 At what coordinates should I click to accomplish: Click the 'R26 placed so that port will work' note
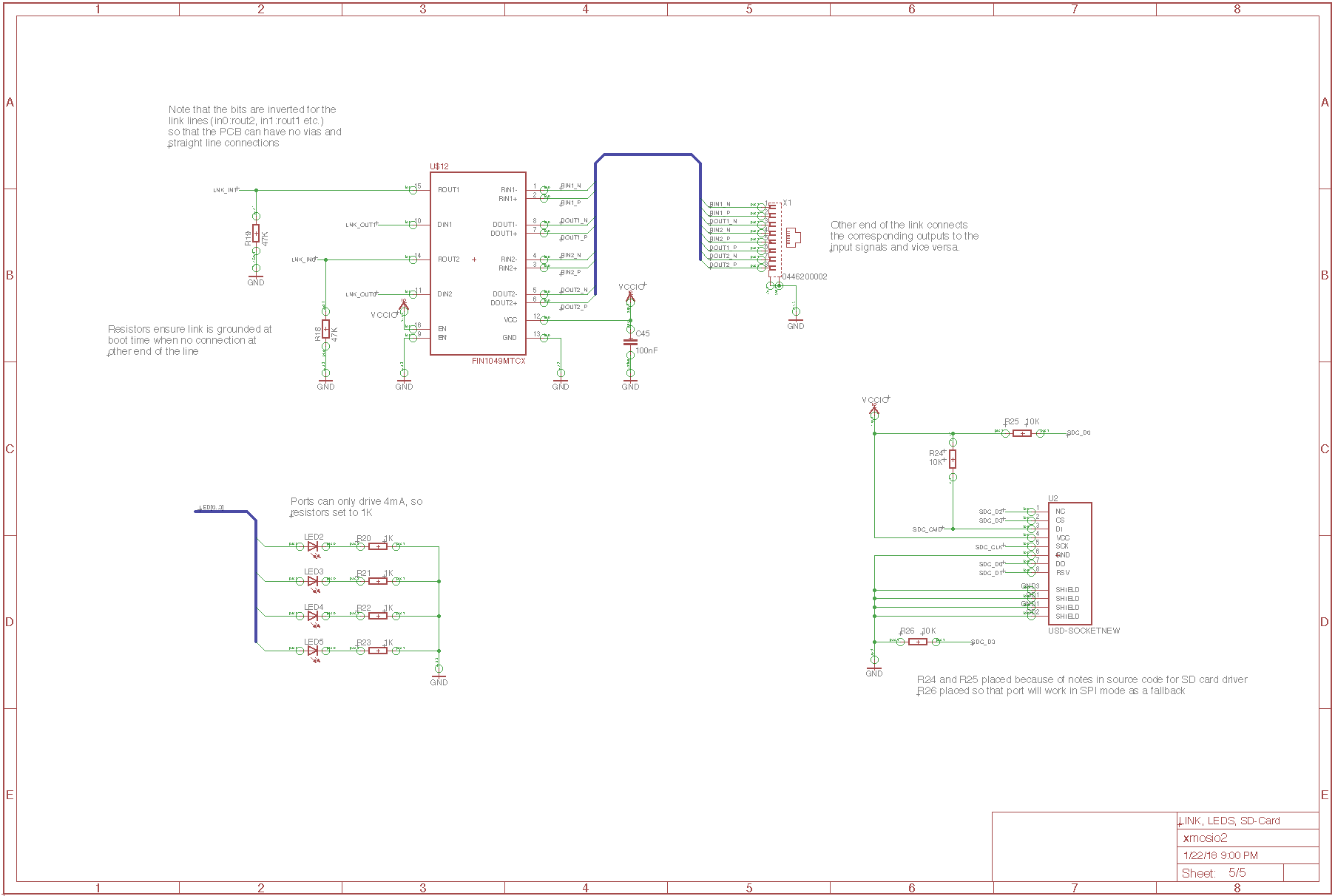[x=1051, y=690]
